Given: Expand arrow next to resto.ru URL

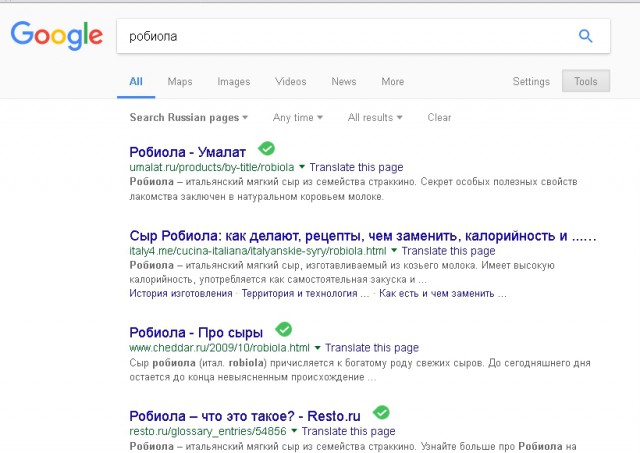Looking at the screenshot, I should (x=294, y=431).
